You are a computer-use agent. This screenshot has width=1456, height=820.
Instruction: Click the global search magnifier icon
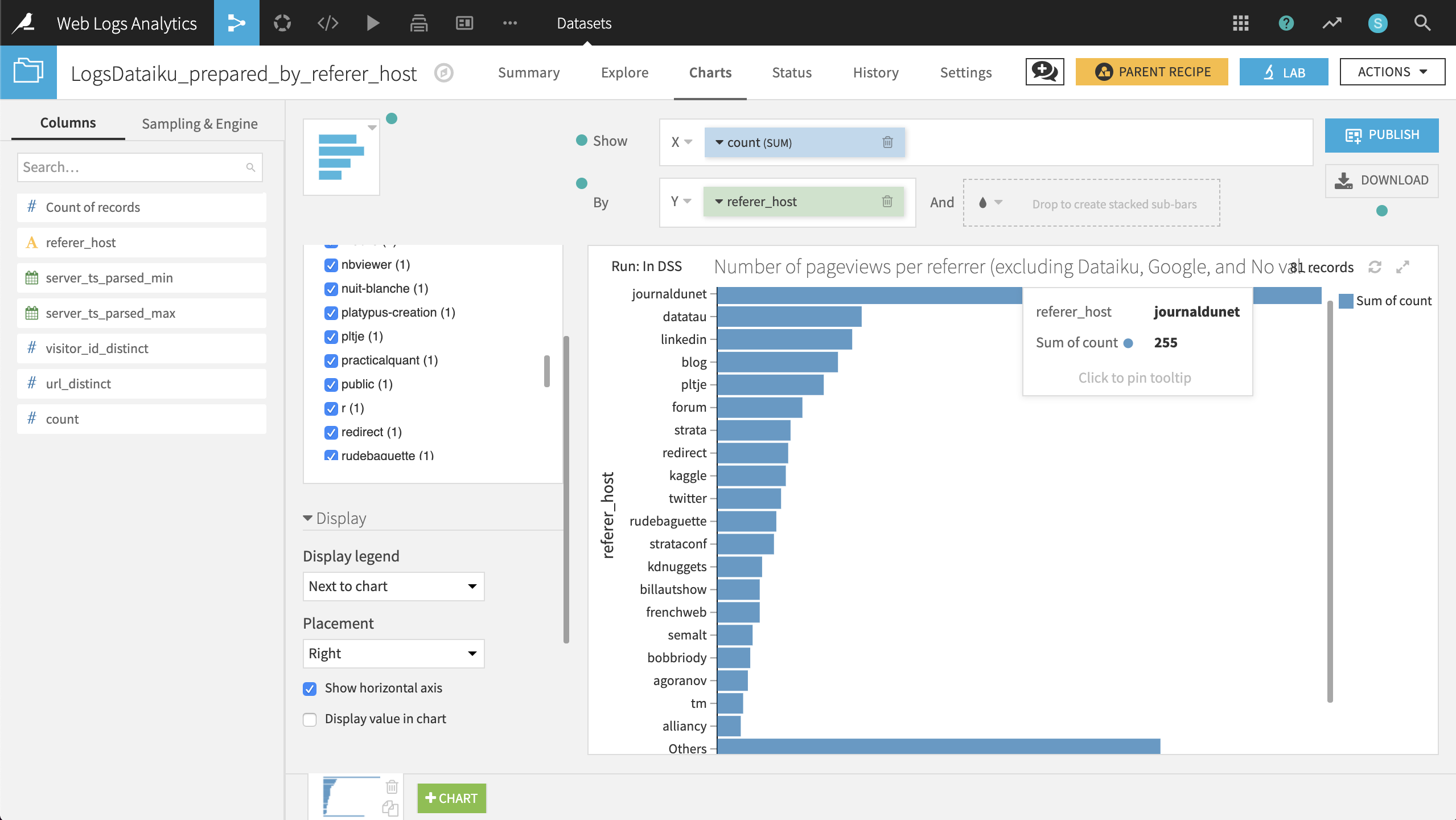point(1422,23)
